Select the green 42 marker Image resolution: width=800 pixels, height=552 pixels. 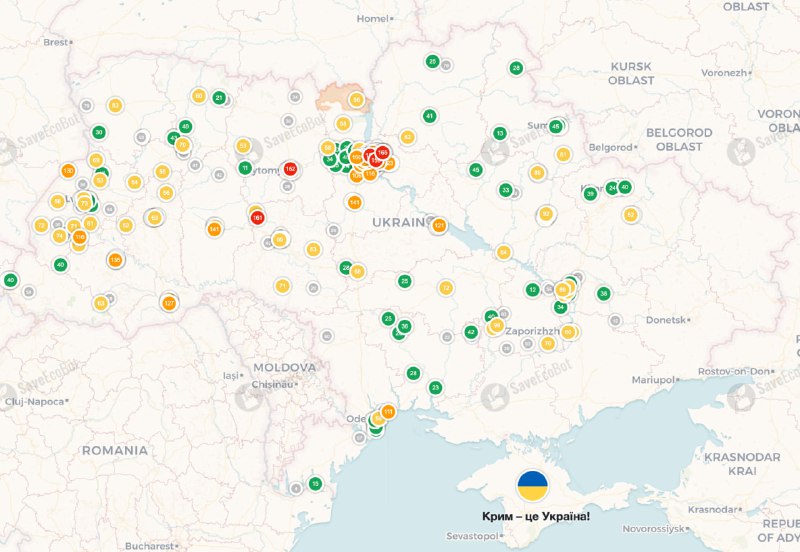[x=470, y=332]
